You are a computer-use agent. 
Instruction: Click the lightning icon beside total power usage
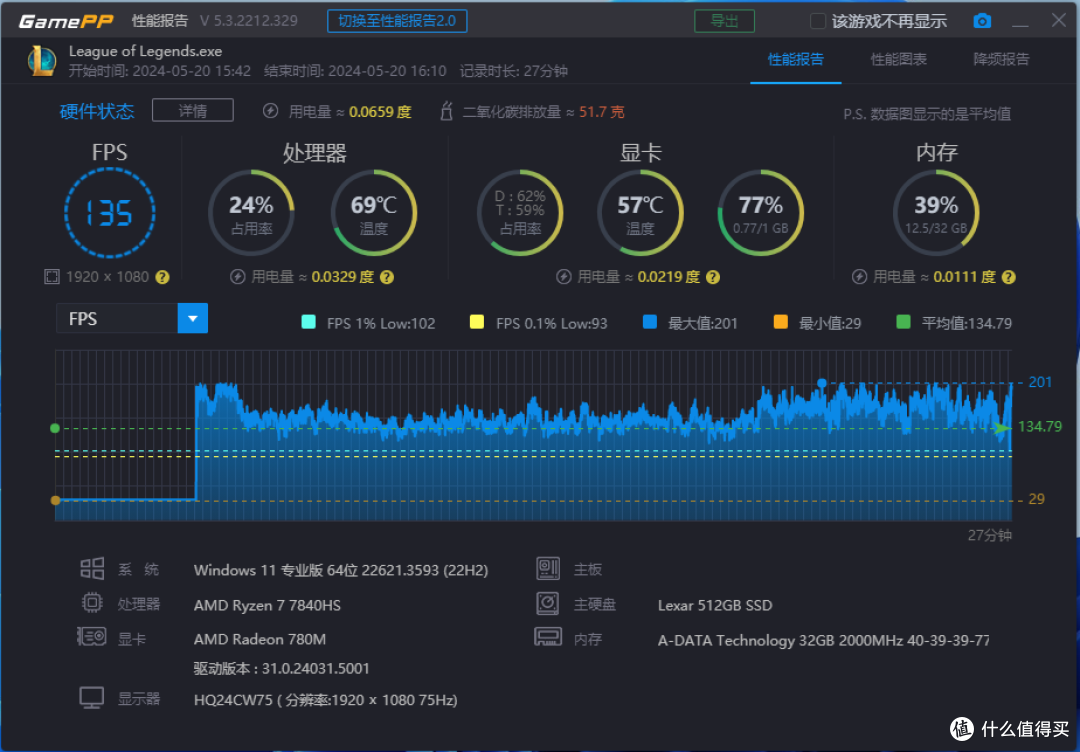pos(271,111)
